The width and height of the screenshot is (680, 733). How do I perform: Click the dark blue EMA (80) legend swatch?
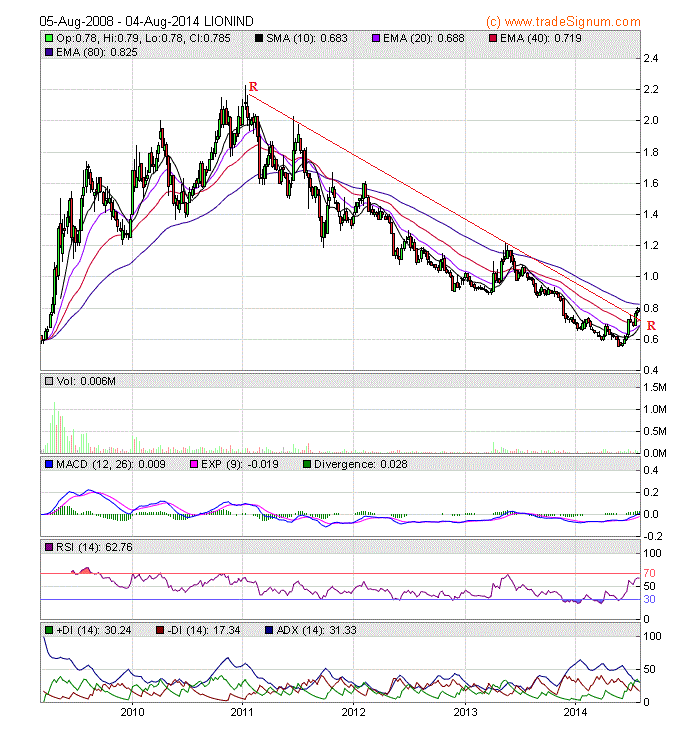coord(49,52)
